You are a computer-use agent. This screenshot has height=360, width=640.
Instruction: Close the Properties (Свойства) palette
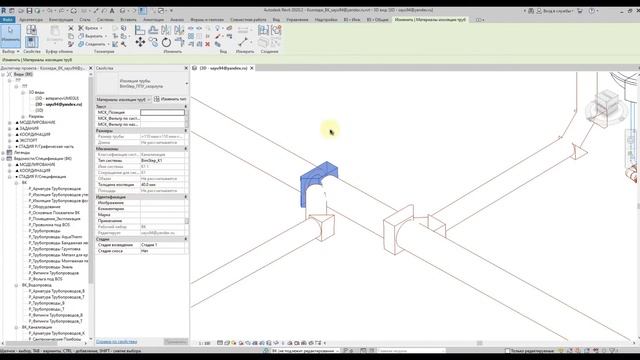pyautogui.click(x=186, y=68)
